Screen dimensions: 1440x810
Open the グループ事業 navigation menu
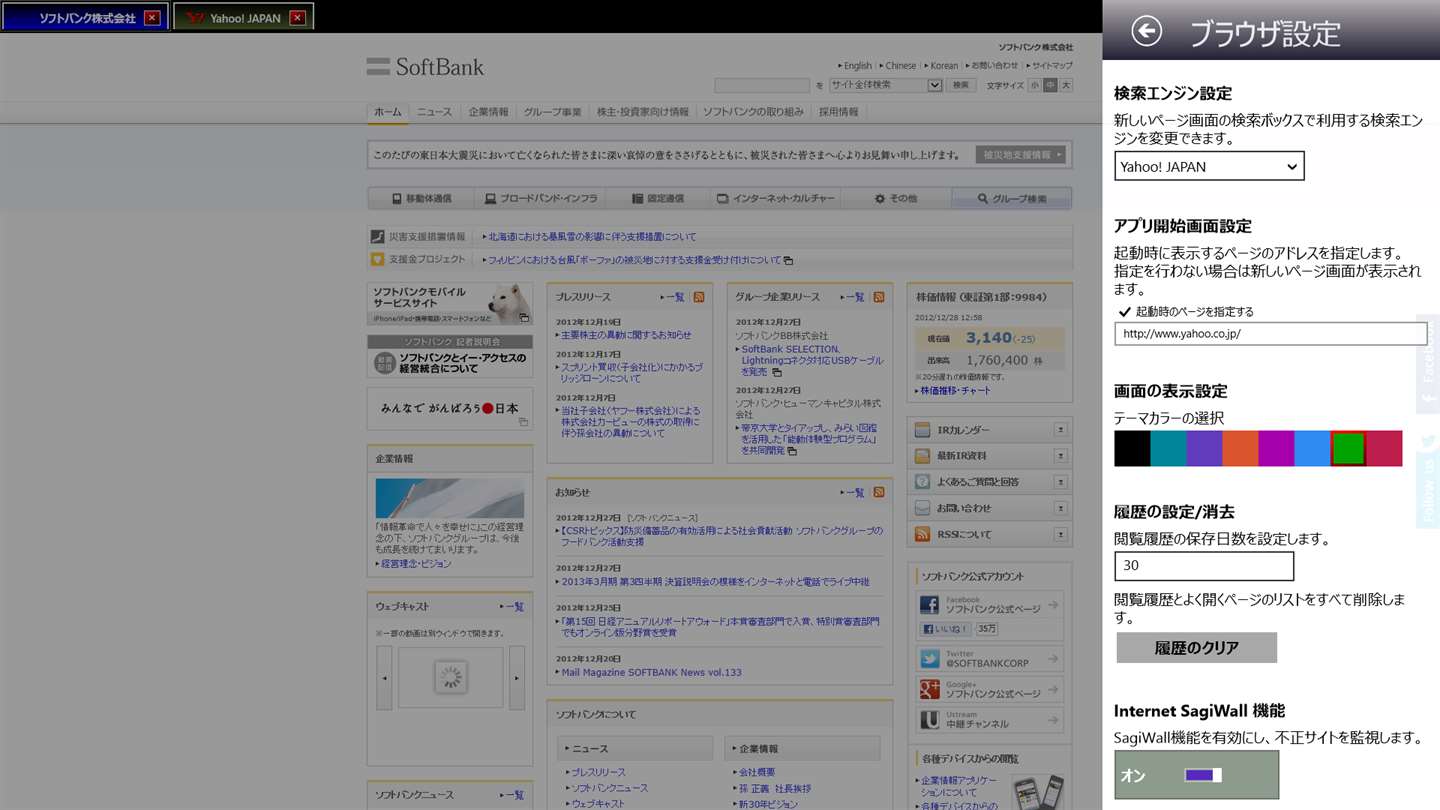pos(552,112)
